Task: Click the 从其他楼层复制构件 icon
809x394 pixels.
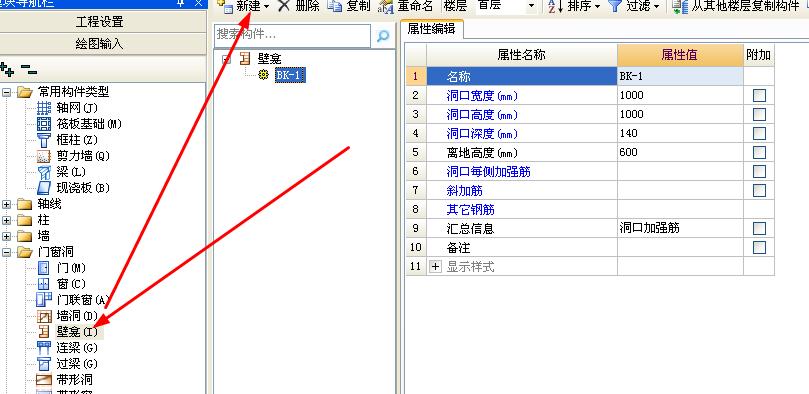Action: [x=681, y=6]
